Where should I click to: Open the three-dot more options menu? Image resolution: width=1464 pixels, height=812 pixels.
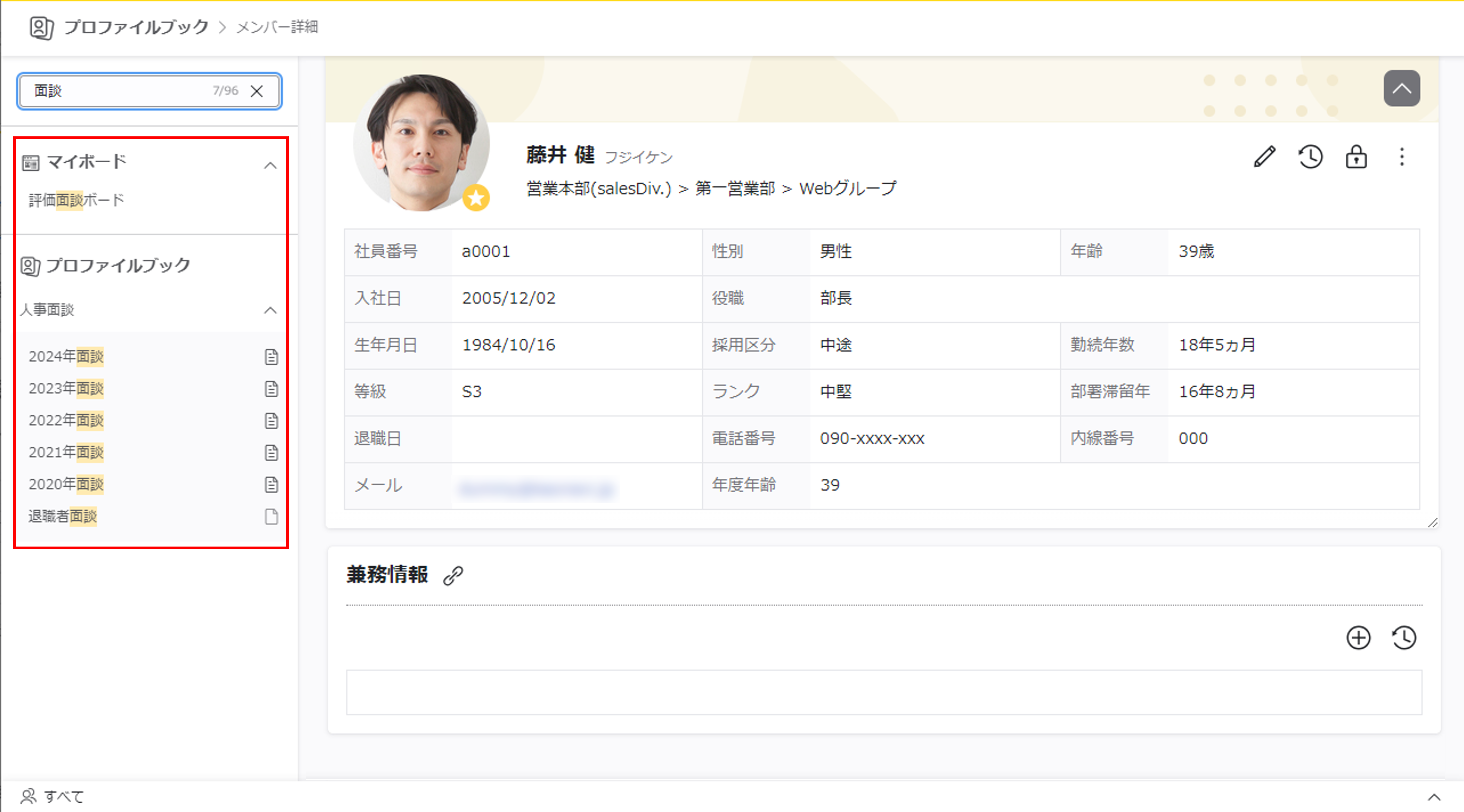(x=1401, y=157)
